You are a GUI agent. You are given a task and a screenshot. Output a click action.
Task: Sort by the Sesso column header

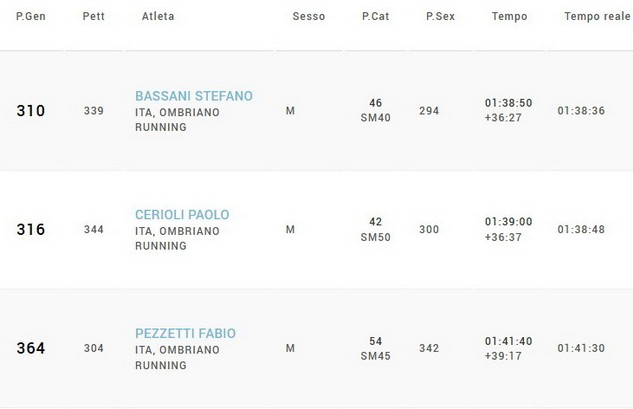click(x=308, y=16)
